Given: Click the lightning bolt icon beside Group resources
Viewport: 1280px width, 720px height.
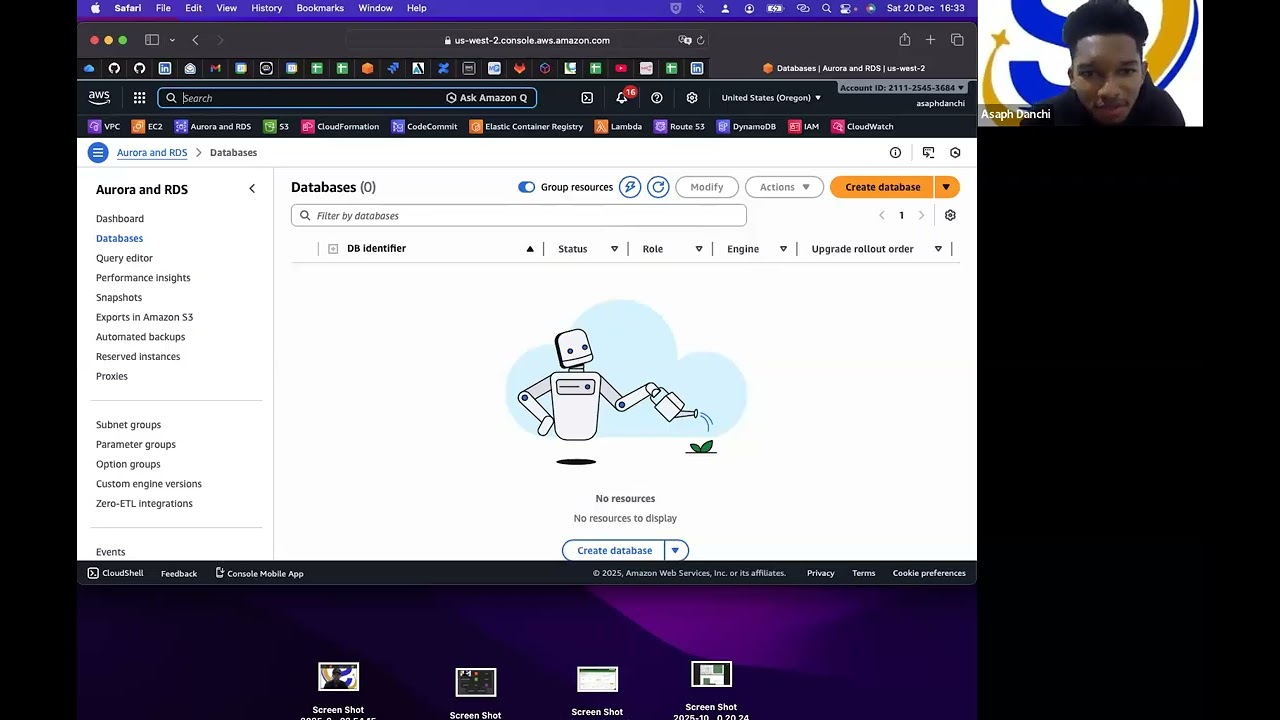Looking at the screenshot, I should 630,187.
